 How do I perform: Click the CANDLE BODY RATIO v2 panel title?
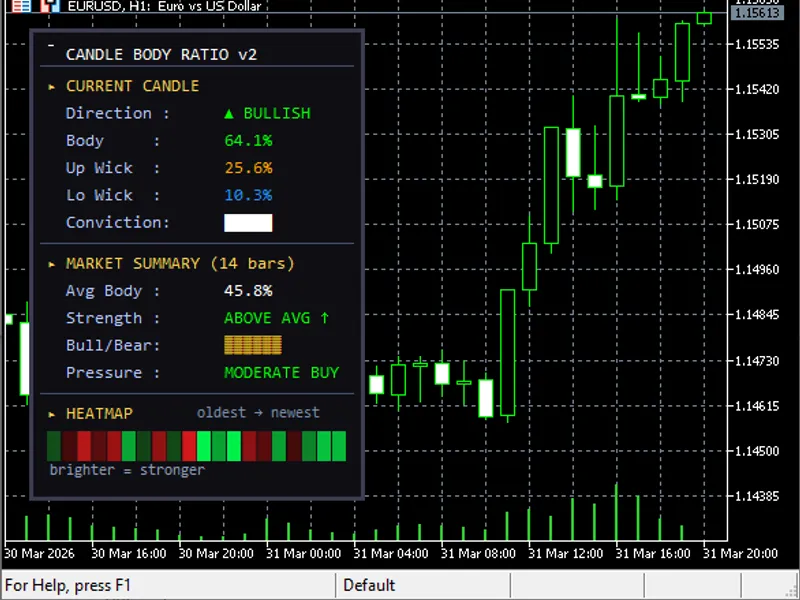pos(161,54)
